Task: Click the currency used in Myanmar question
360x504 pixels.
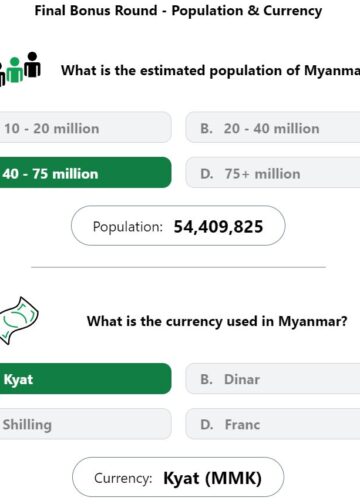Action: click(217, 321)
